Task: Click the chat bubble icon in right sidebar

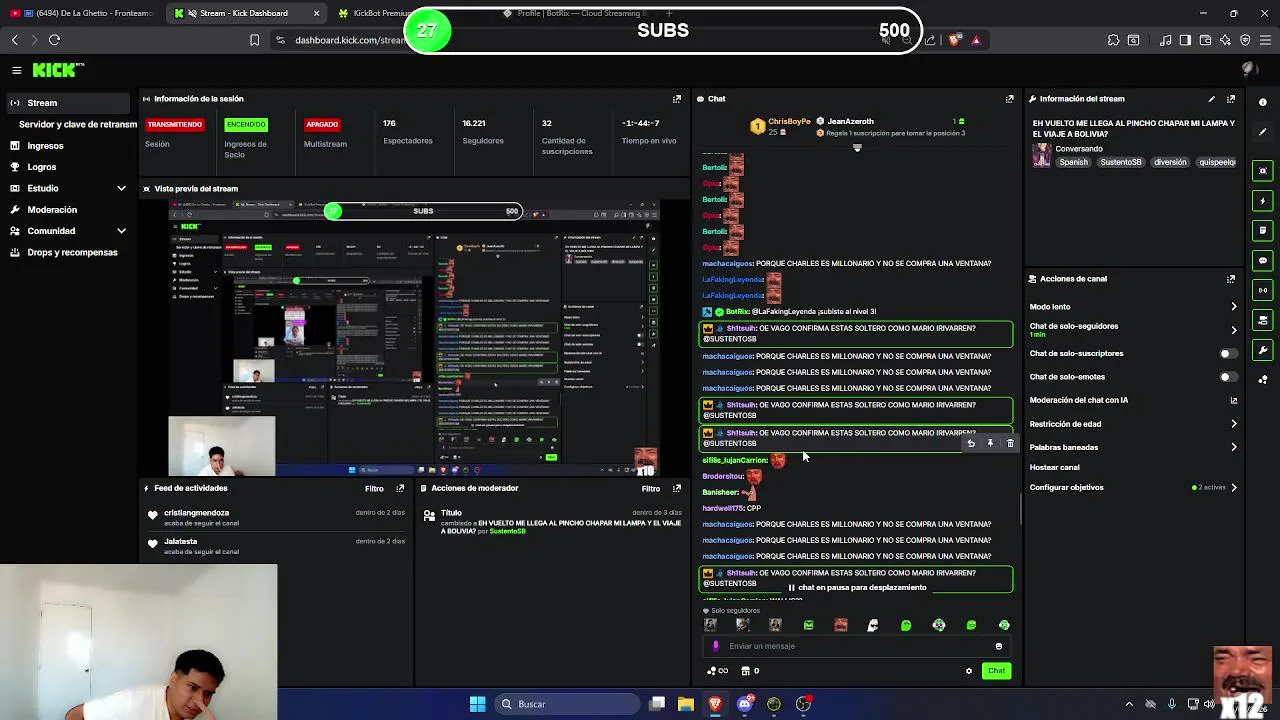Action: pyautogui.click(x=1263, y=260)
